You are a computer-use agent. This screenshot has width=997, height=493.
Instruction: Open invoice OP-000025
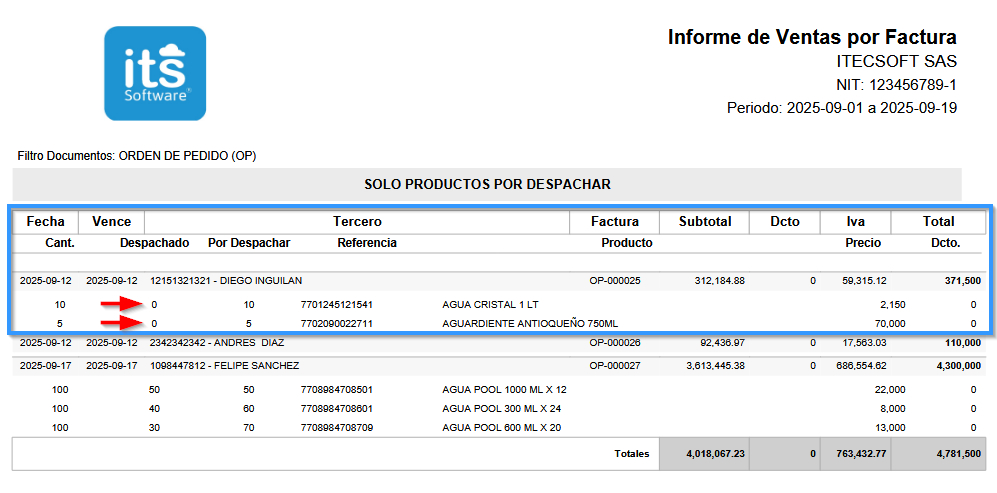tap(614, 281)
